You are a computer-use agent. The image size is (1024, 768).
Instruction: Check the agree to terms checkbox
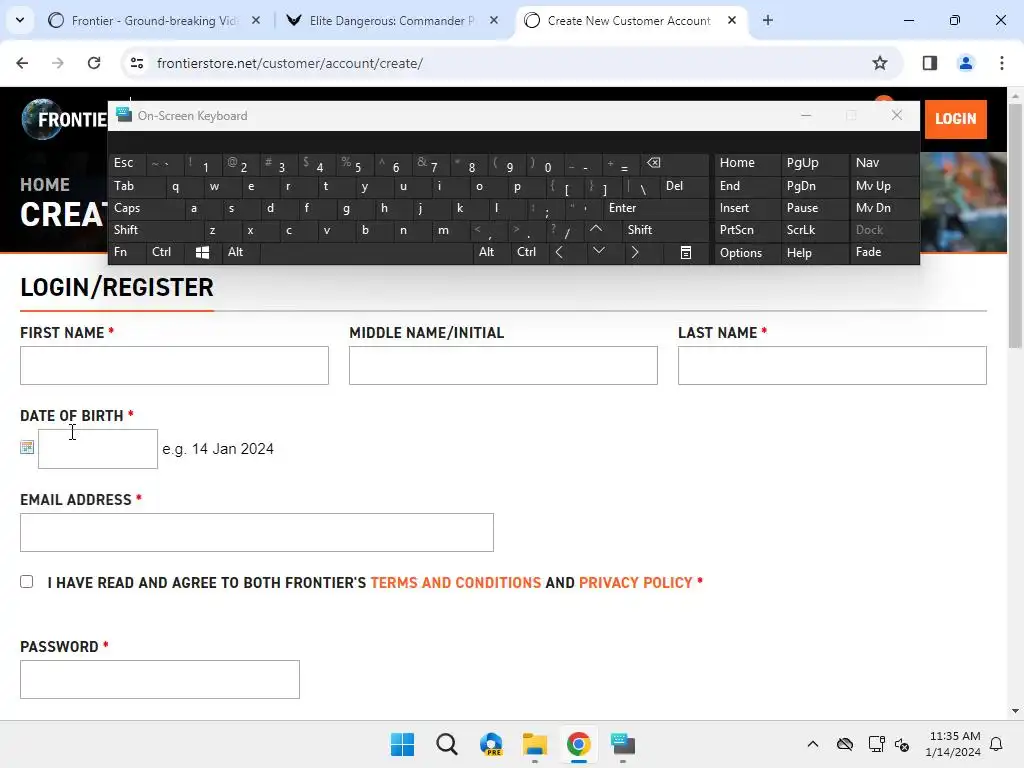(27, 581)
